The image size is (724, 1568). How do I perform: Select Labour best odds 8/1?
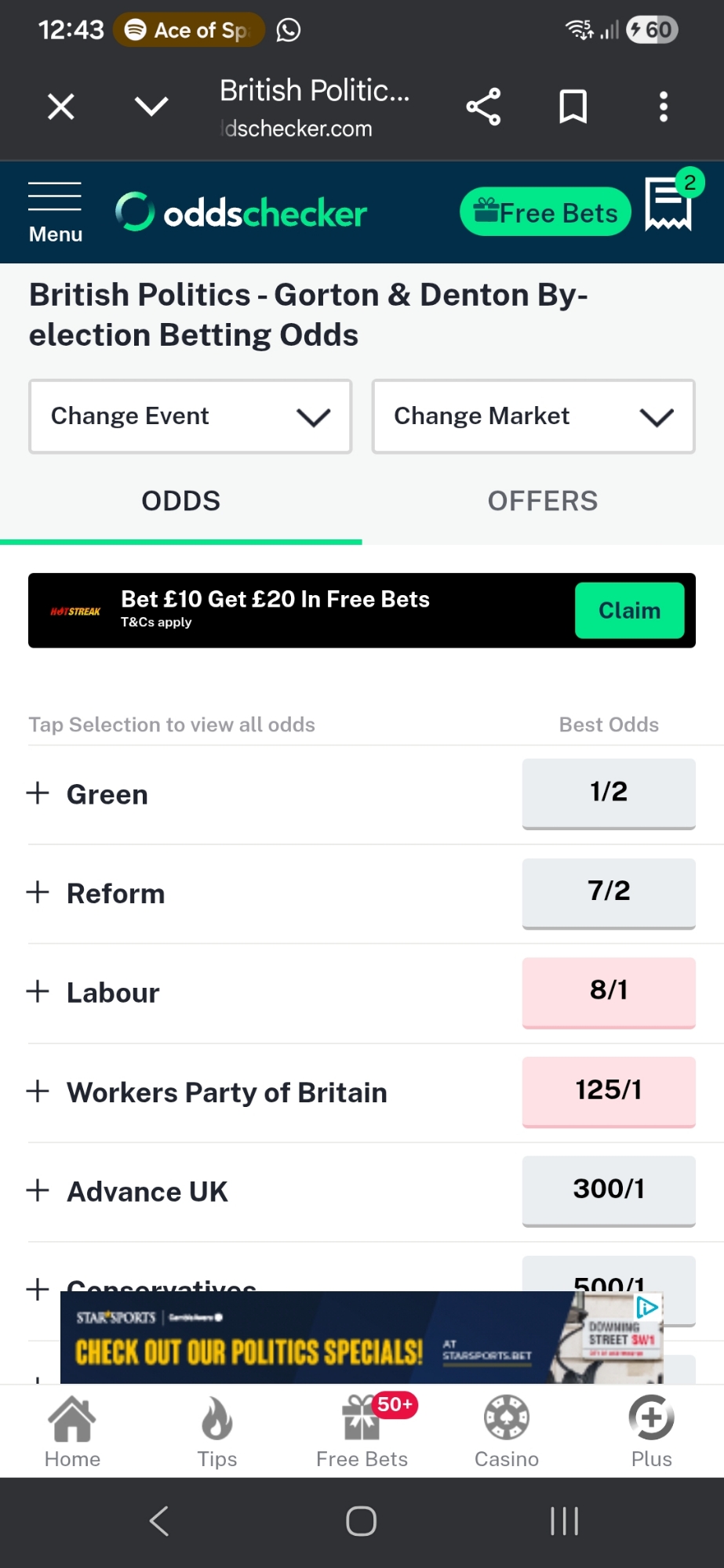tap(609, 991)
